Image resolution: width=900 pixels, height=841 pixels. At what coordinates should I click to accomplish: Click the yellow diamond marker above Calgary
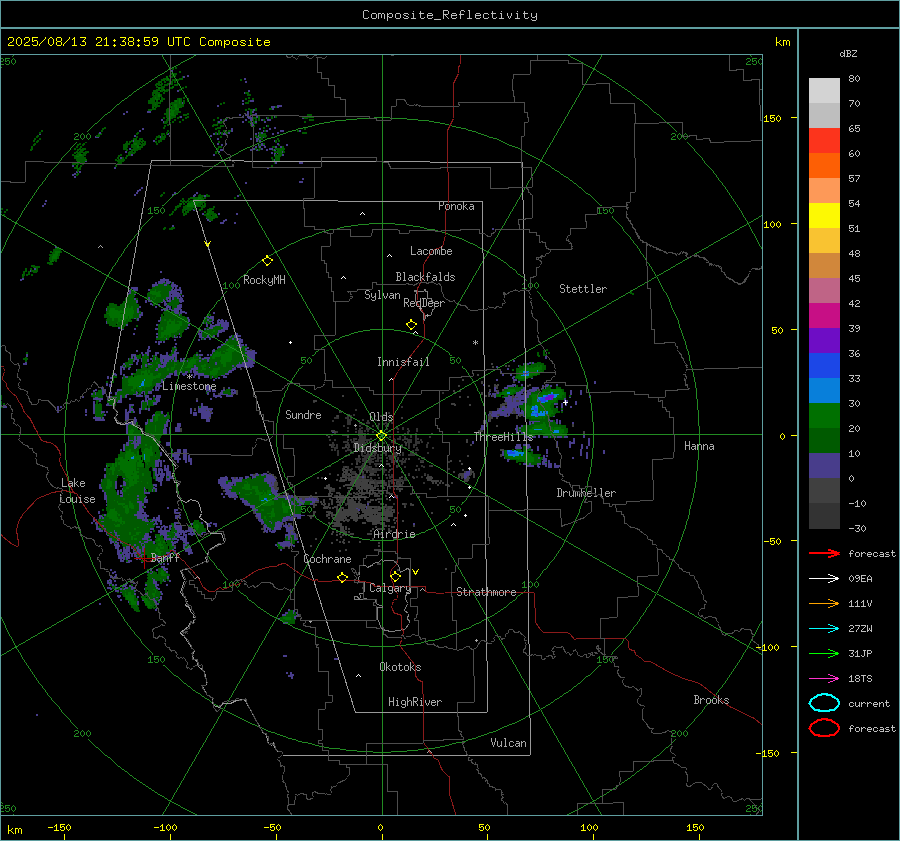coord(395,576)
